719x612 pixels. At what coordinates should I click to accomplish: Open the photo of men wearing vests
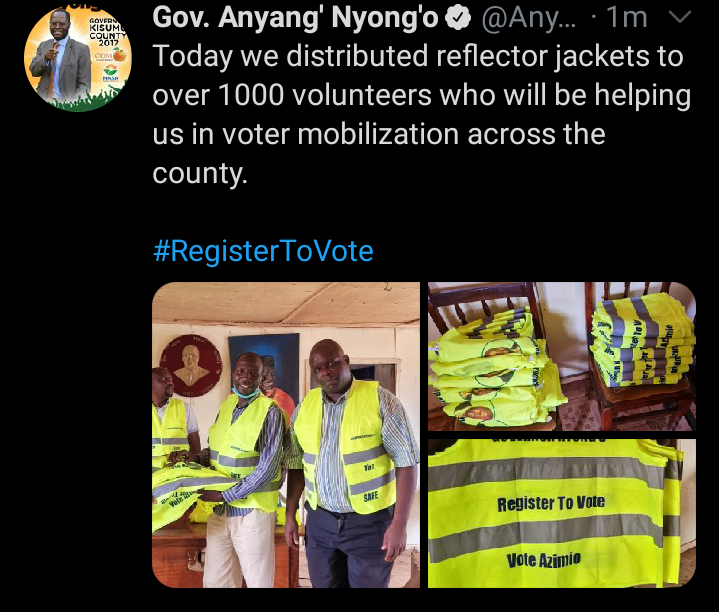pos(286,435)
